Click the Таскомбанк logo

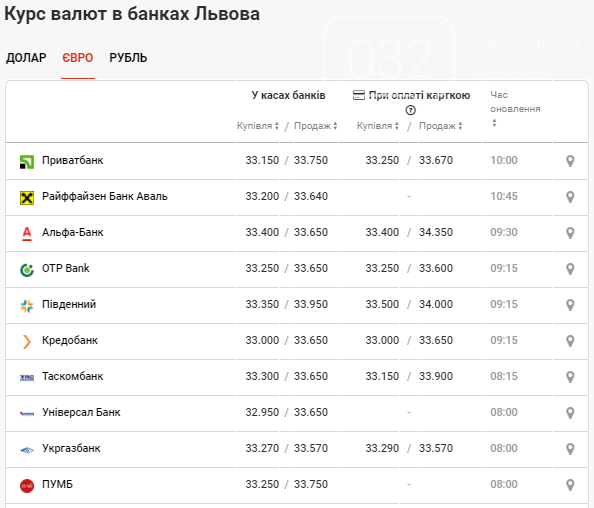(27, 377)
